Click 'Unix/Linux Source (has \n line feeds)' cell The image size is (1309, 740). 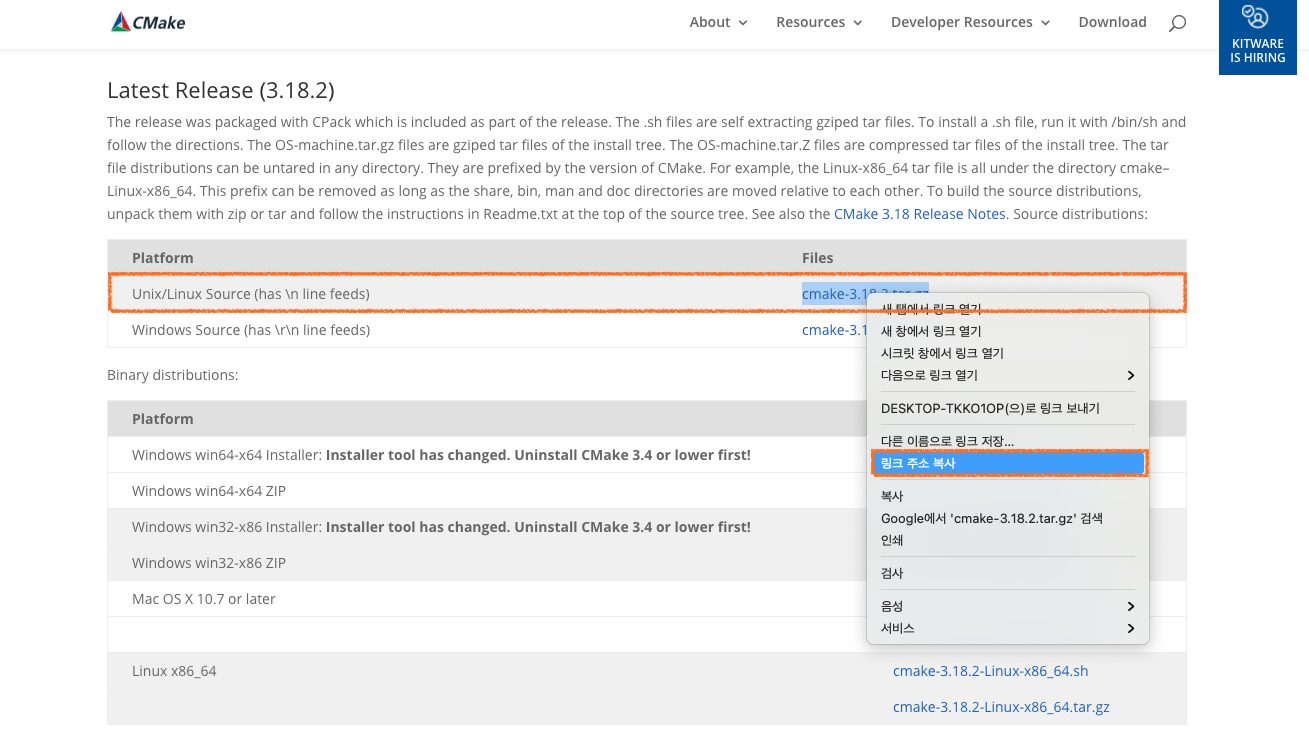[x=251, y=294]
